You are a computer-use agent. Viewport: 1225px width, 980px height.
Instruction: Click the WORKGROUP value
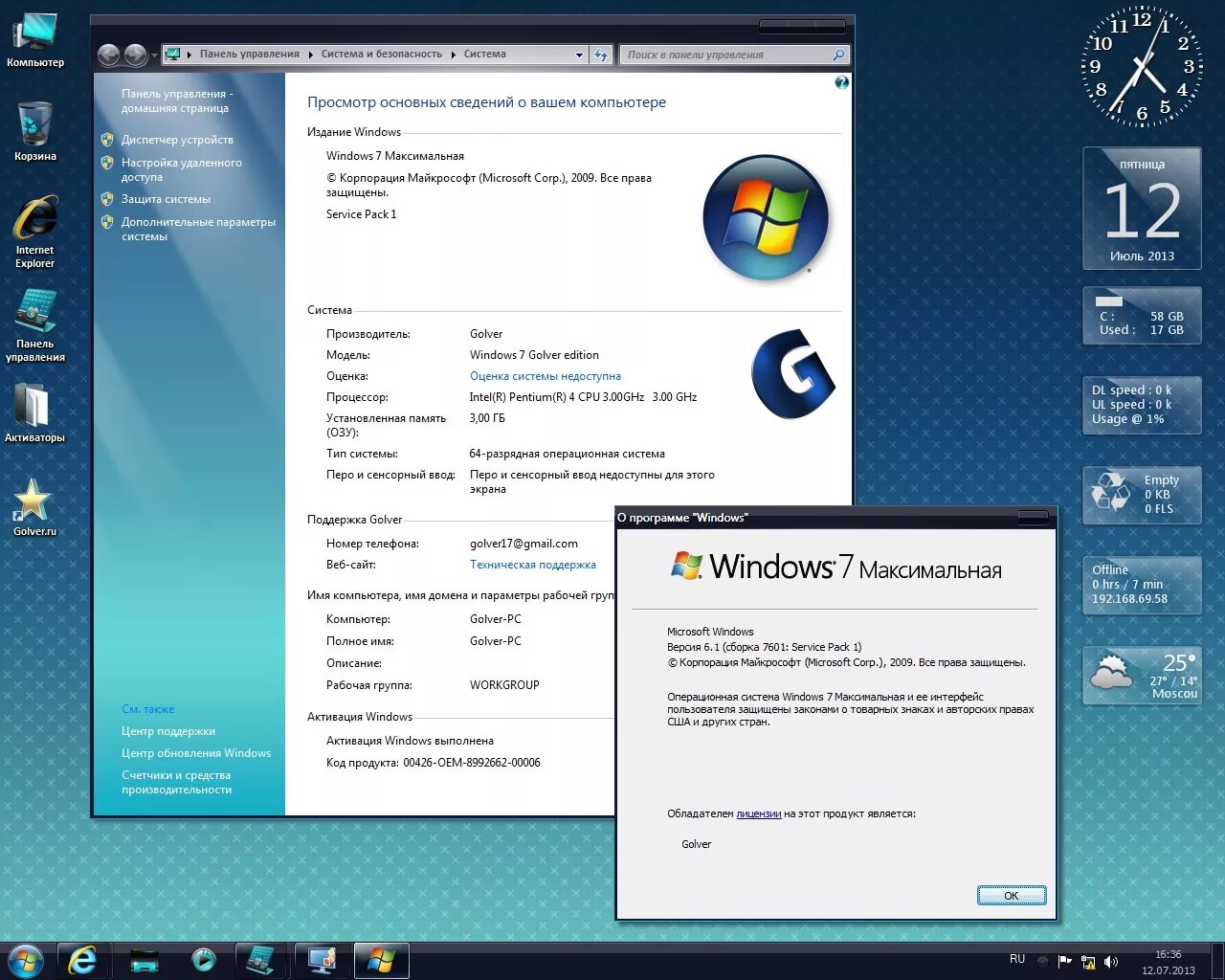[x=504, y=685]
